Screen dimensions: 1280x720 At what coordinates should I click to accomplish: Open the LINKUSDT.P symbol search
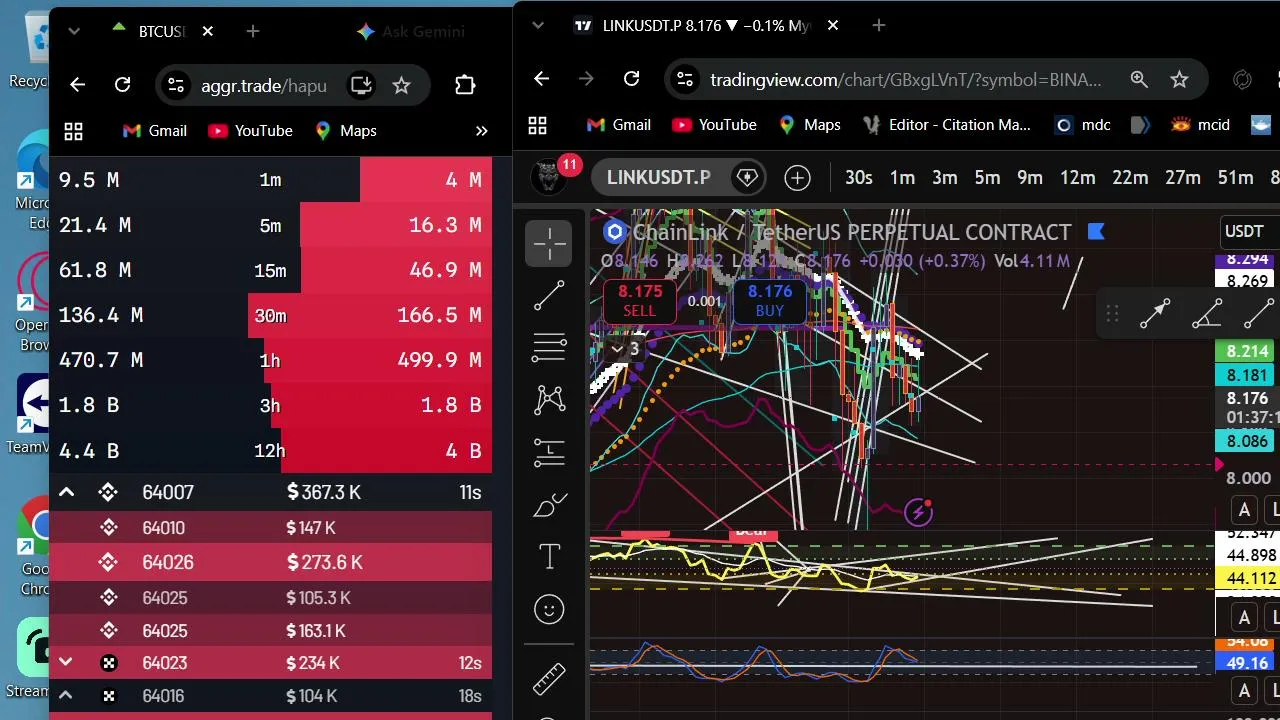click(x=659, y=178)
